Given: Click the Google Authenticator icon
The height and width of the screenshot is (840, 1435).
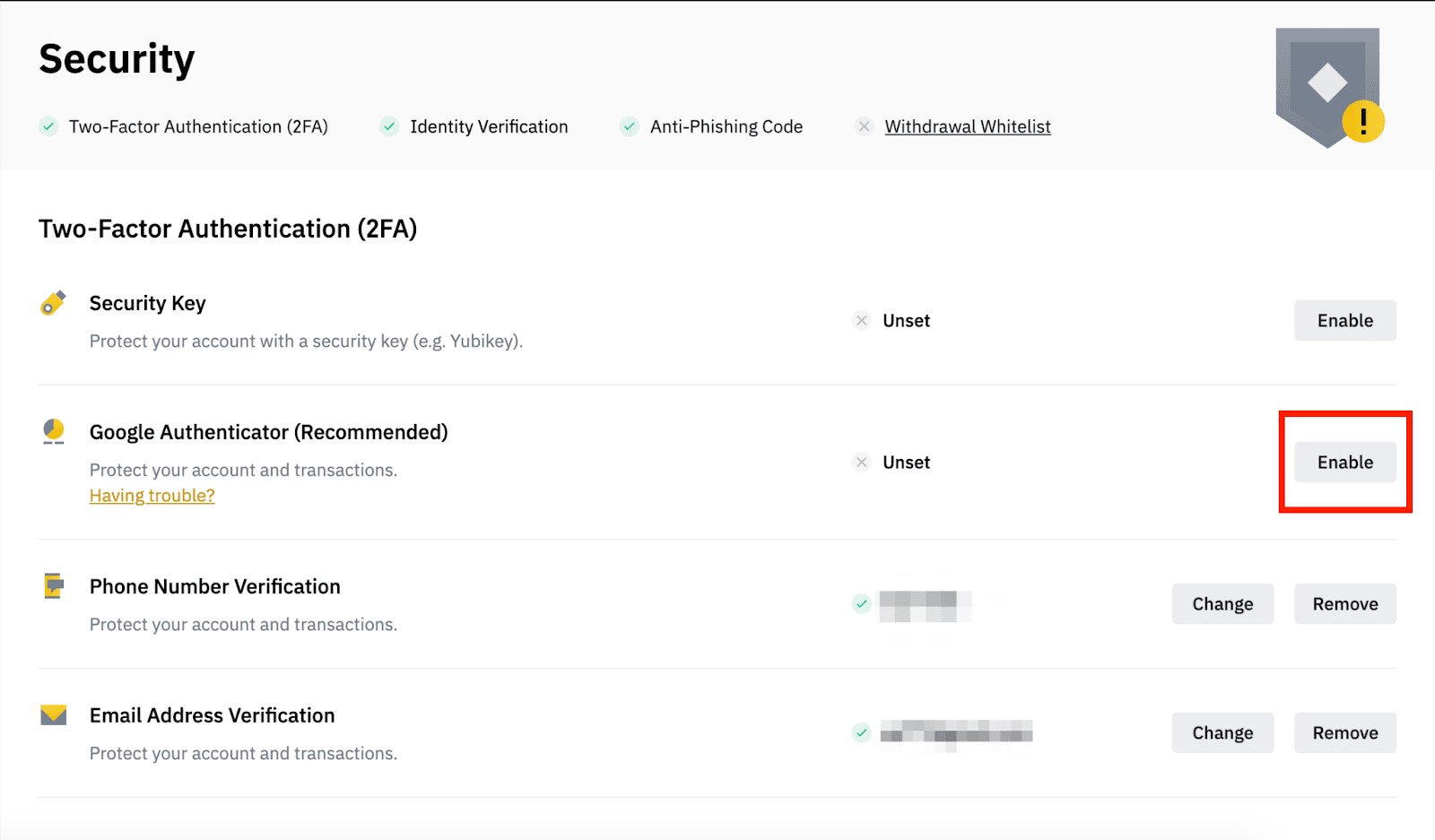Looking at the screenshot, I should tap(54, 432).
